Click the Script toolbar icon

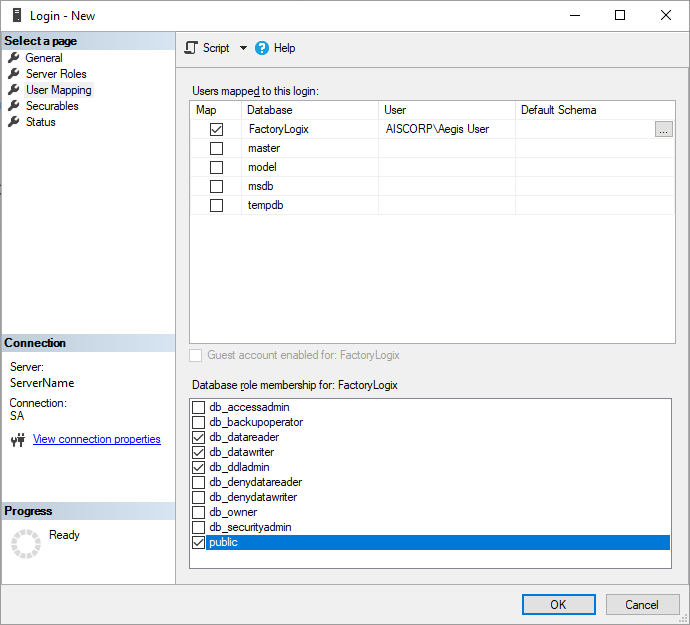[x=192, y=48]
